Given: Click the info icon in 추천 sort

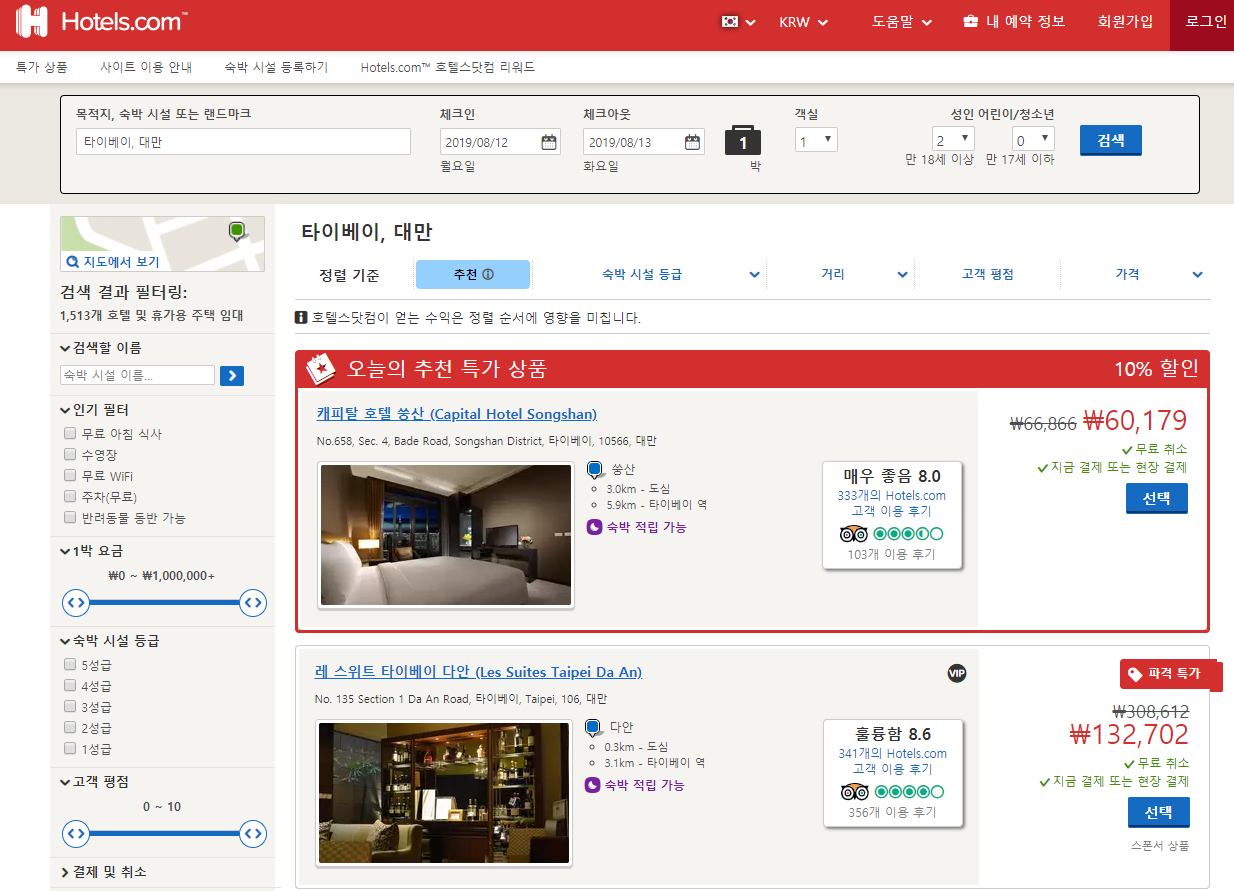Looking at the screenshot, I should [488, 274].
